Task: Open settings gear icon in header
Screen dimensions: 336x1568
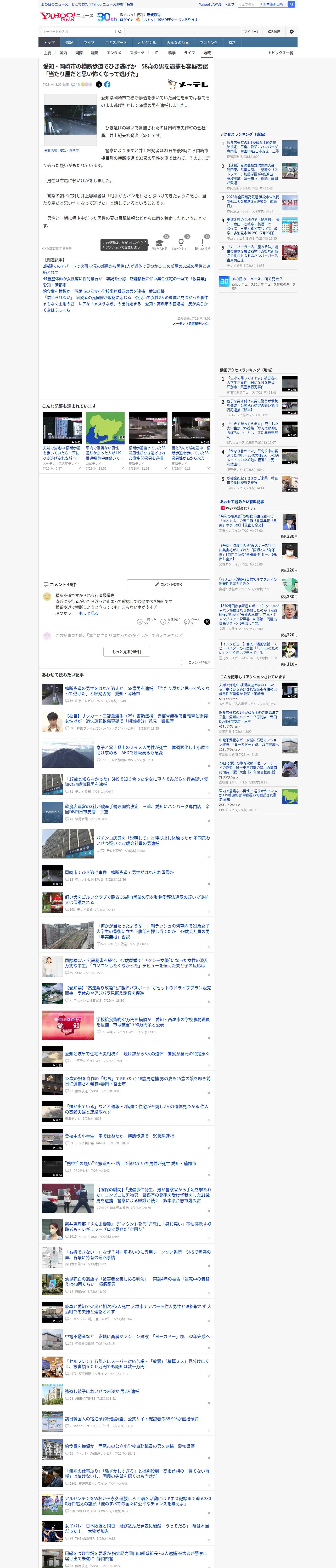Action: (x=292, y=32)
